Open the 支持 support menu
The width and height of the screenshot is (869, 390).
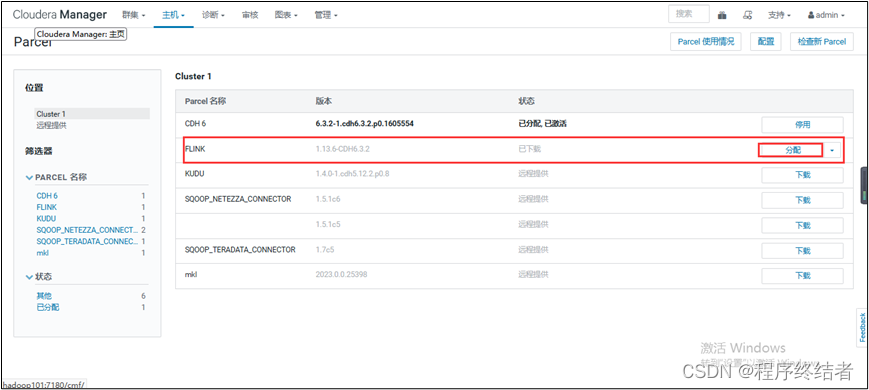click(x=779, y=16)
